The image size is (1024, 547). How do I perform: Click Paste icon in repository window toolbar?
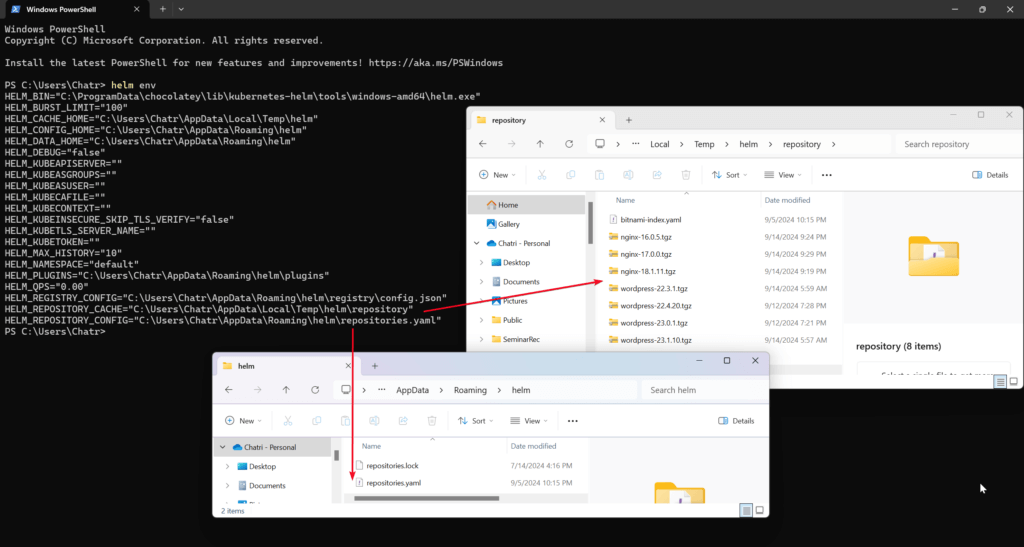(599, 175)
